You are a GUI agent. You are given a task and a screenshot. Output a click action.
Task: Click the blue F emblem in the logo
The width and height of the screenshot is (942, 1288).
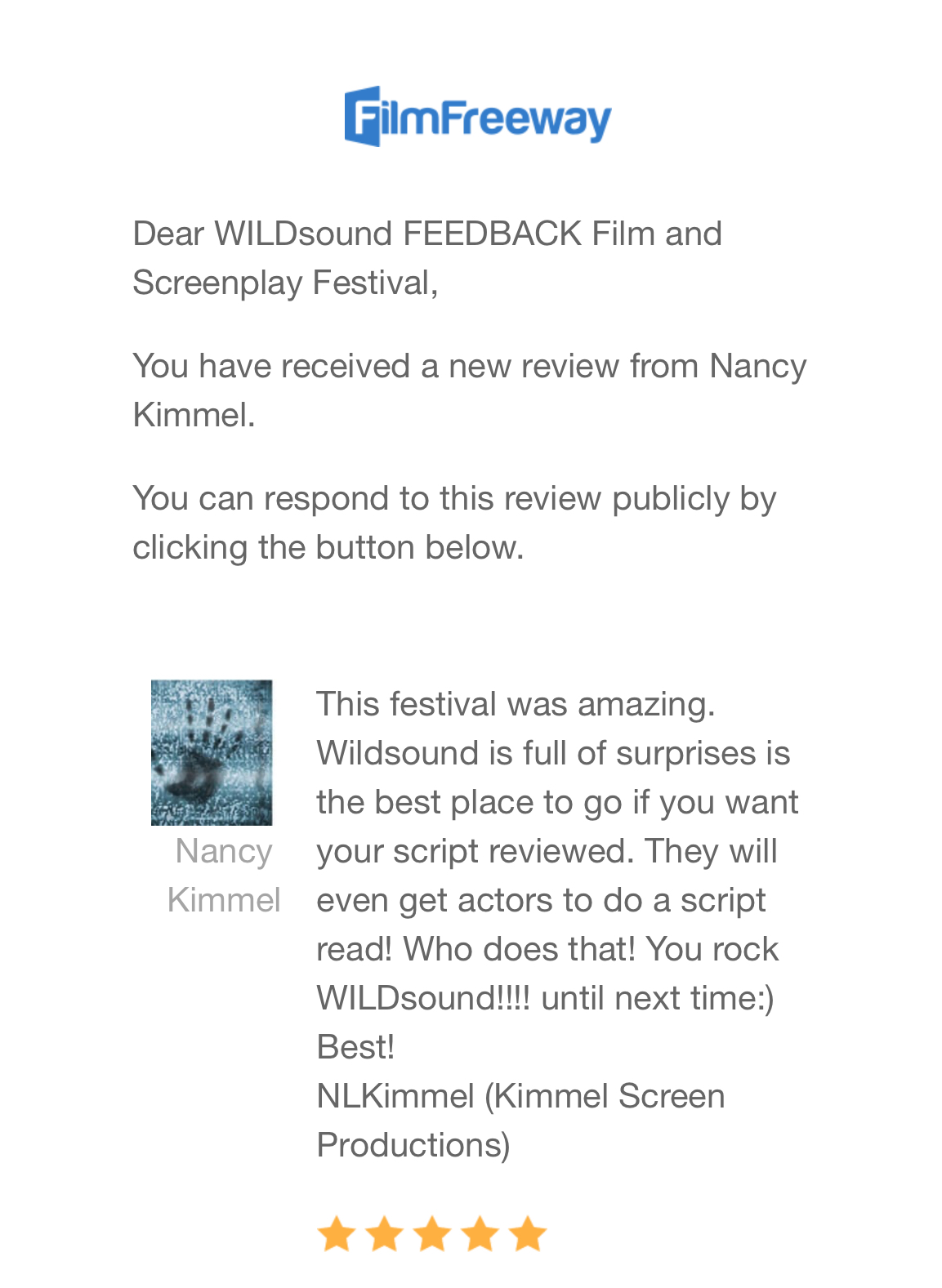364,116
